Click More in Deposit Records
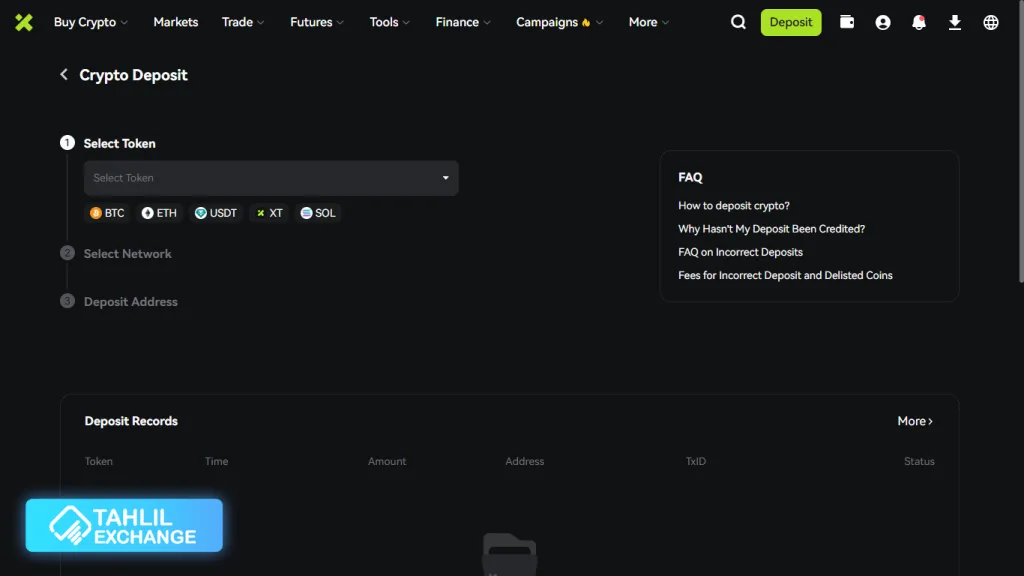This screenshot has height=576, width=1024. tap(915, 421)
